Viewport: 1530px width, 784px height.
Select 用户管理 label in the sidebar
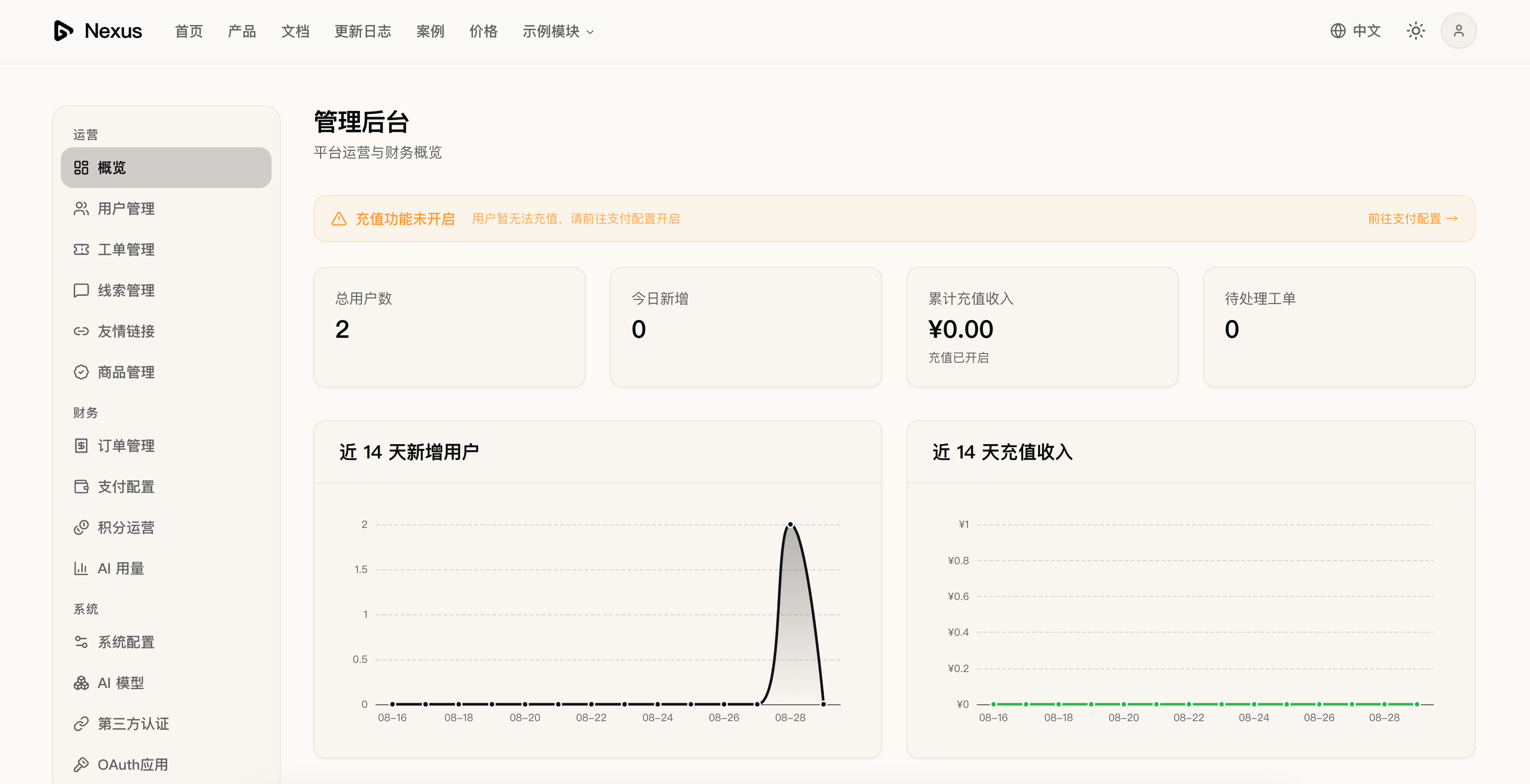click(126, 209)
